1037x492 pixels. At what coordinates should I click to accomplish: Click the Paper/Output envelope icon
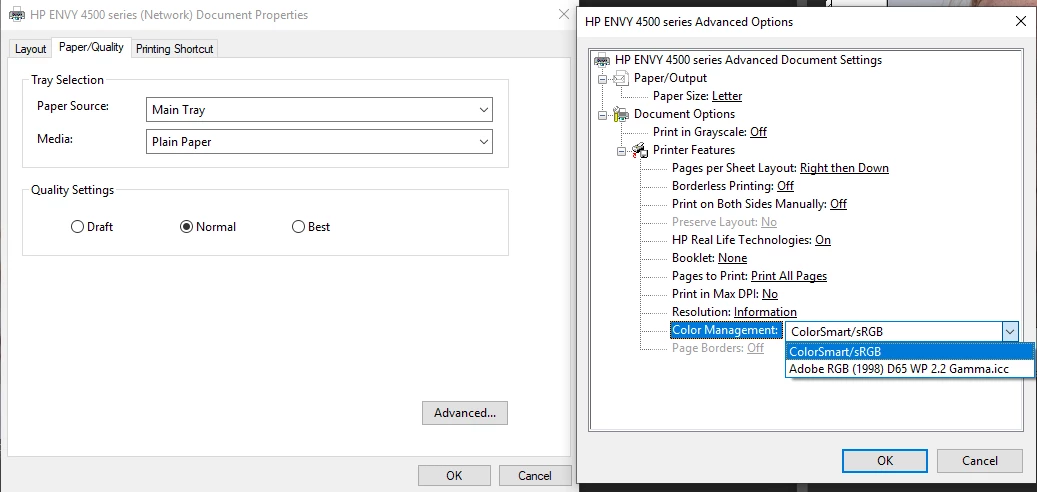pyautogui.click(x=620, y=78)
